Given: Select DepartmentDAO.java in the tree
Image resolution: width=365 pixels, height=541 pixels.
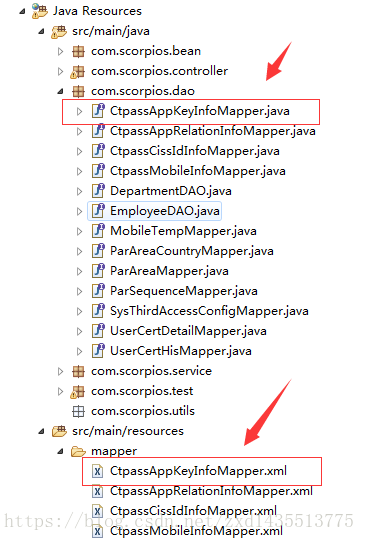Looking at the screenshot, I should pos(171,191).
